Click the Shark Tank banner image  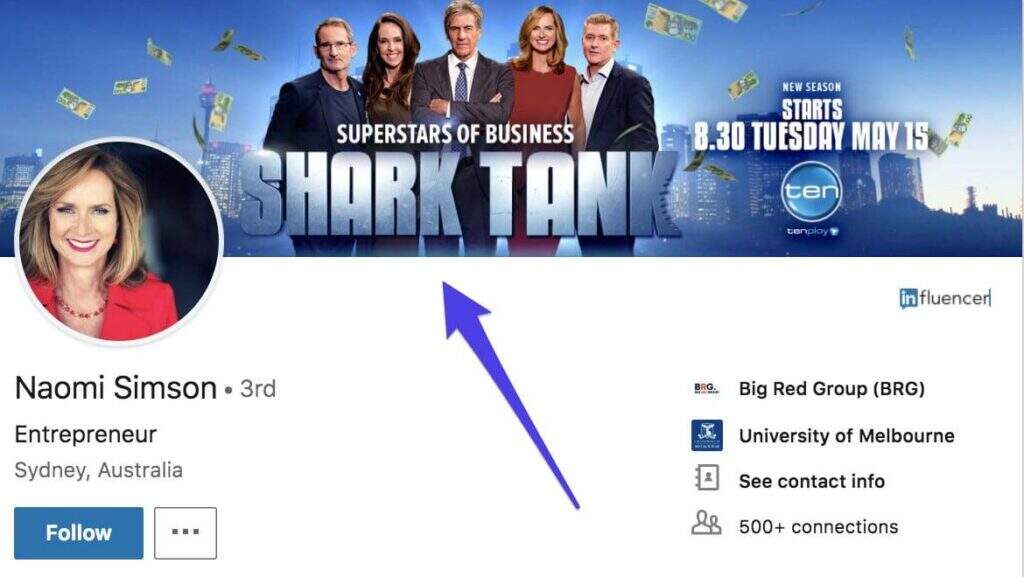pos(511,128)
